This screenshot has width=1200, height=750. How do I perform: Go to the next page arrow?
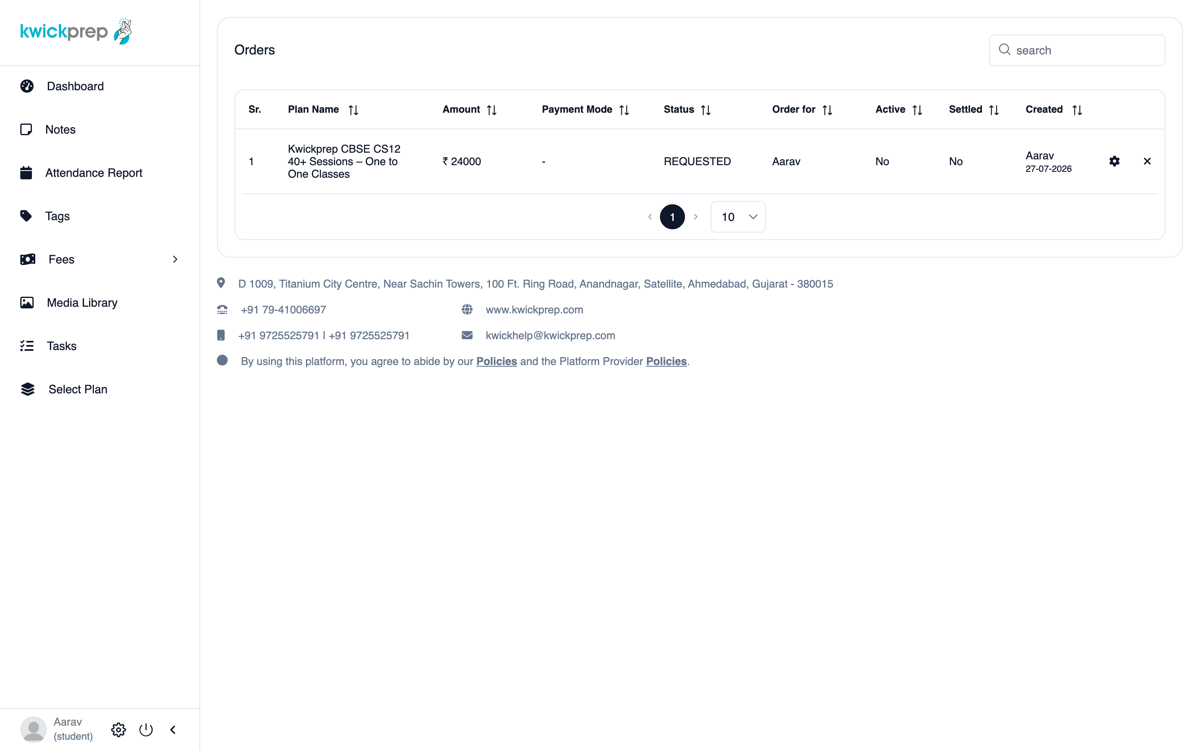[696, 217]
